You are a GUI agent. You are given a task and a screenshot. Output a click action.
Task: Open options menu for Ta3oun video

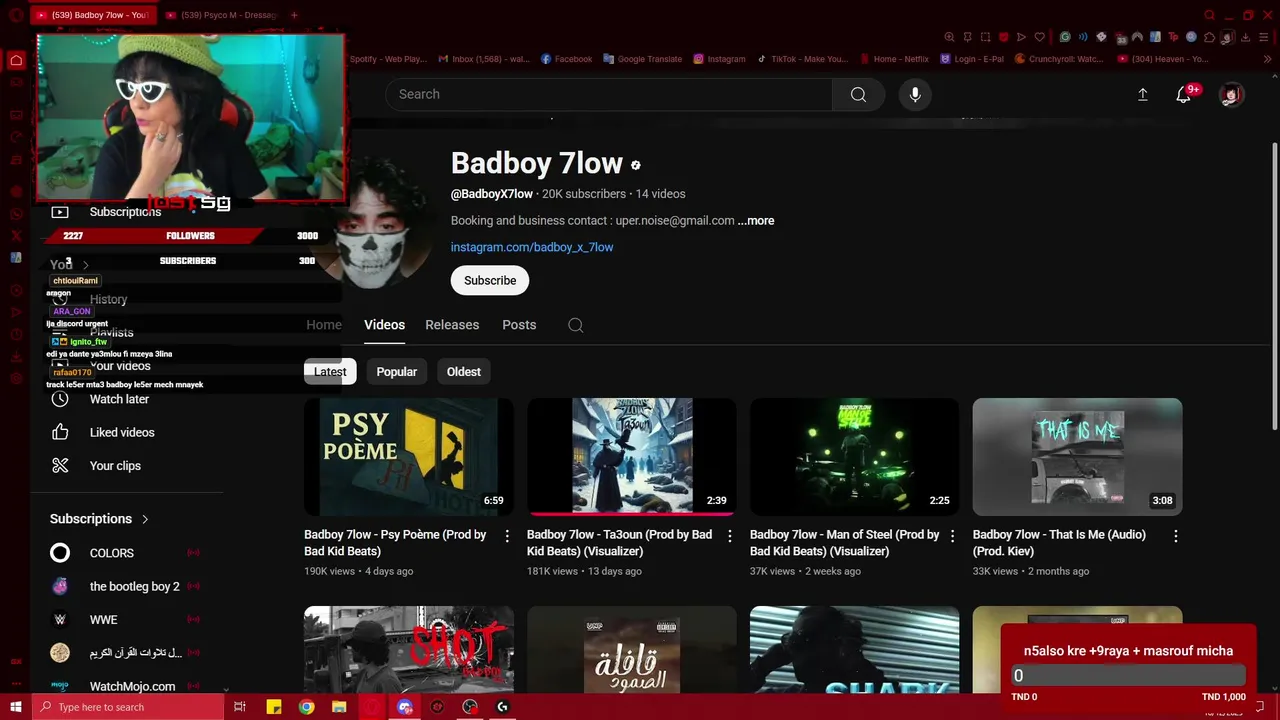730,536
